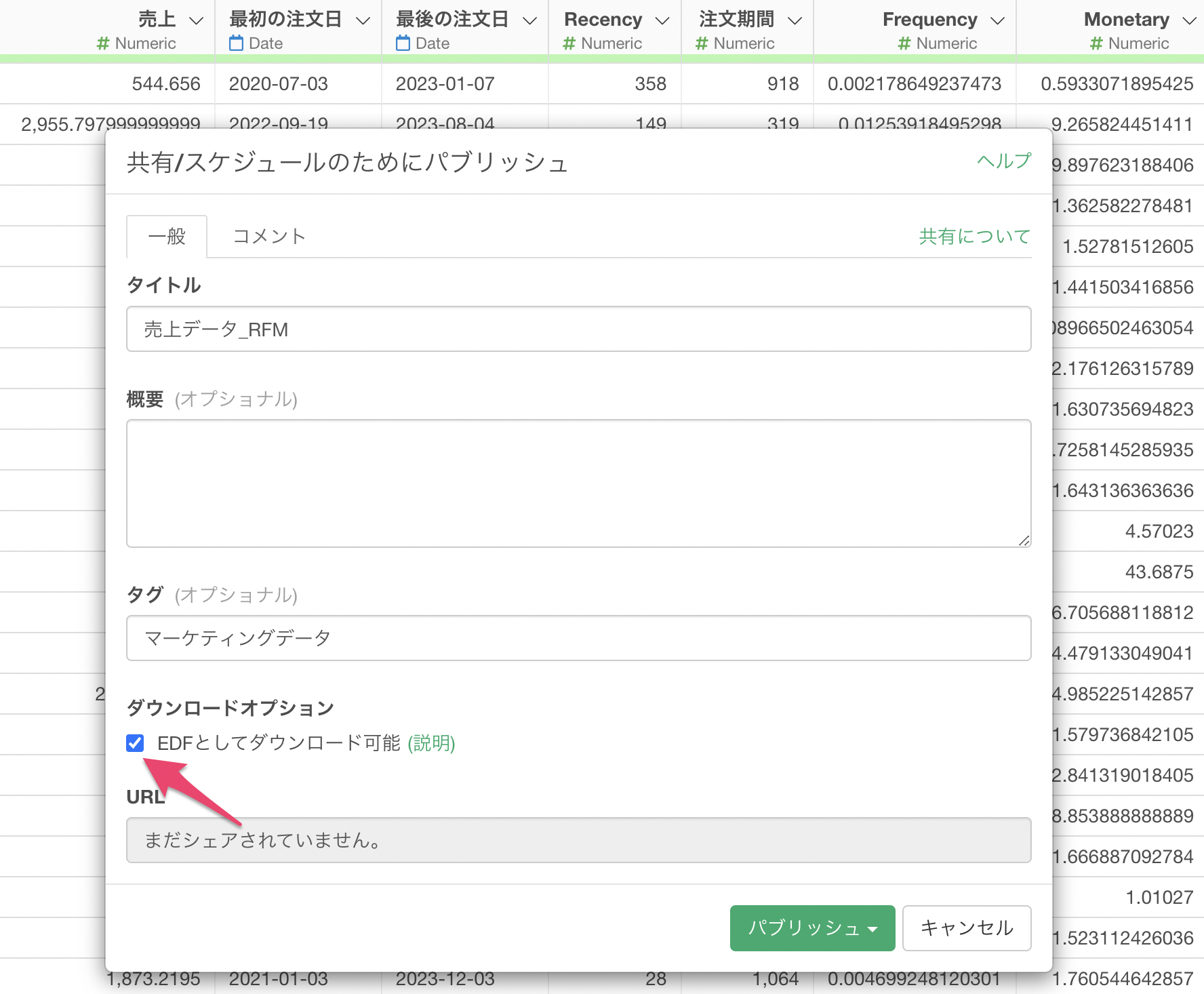Open the 共有について link
The height and width of the screenshot is (994, 1204).
coord(974,236)
